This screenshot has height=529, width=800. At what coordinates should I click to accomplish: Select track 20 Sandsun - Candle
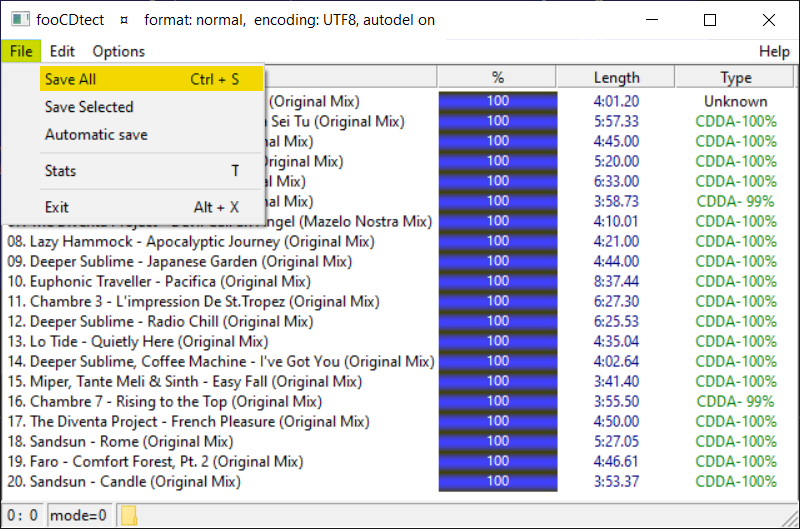(x=124, y=482)
